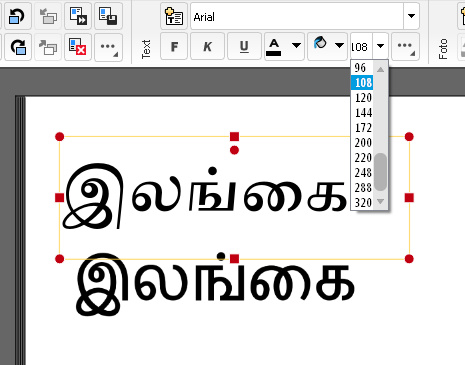This screenshot has height=365, width=465.
Task: Click the delete page icon with red X
Action: [x=78, y=47]
